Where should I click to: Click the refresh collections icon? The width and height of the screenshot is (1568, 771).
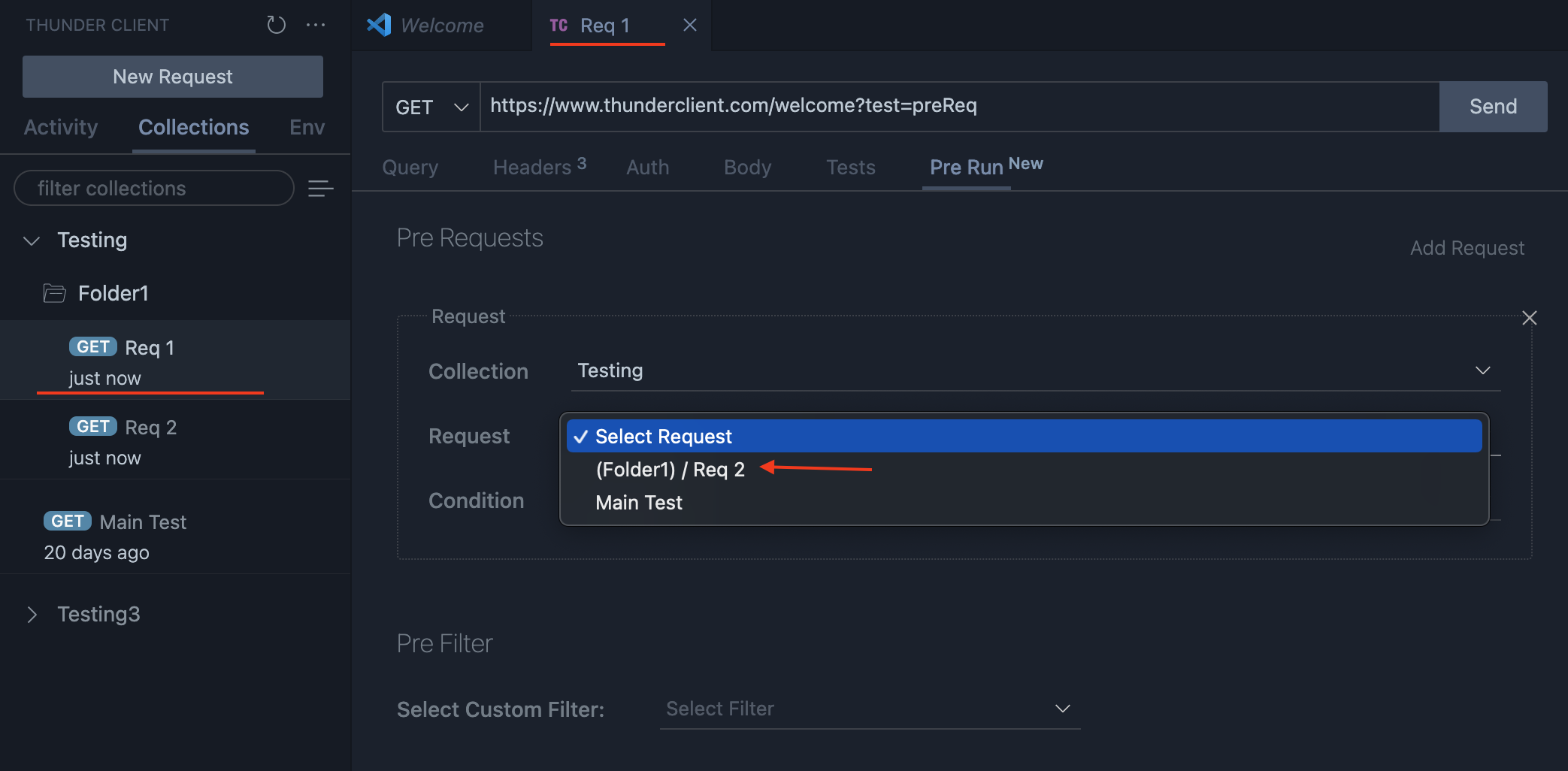click(276, 25)
